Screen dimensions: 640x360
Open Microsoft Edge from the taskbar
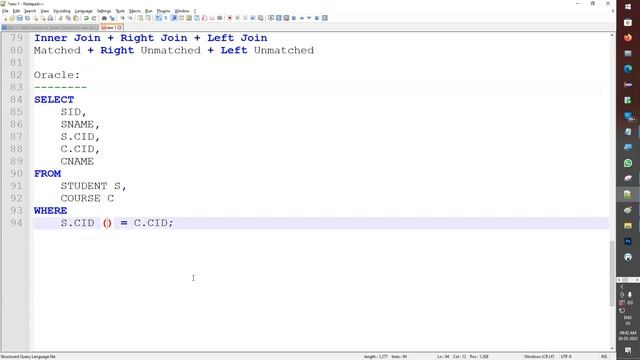tap(628, 69)
